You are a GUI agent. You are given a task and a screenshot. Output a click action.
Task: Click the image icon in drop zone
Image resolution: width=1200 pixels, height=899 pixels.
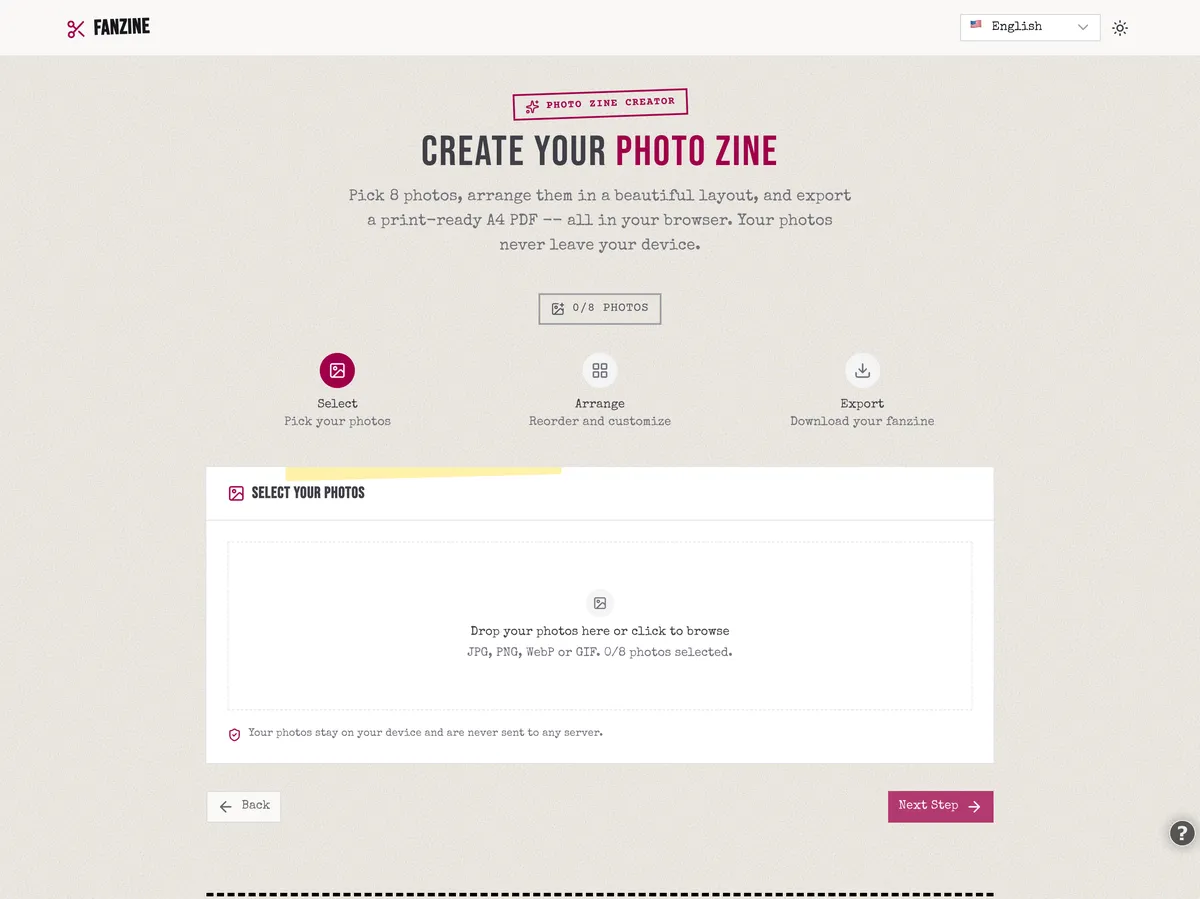coord(600,603)
